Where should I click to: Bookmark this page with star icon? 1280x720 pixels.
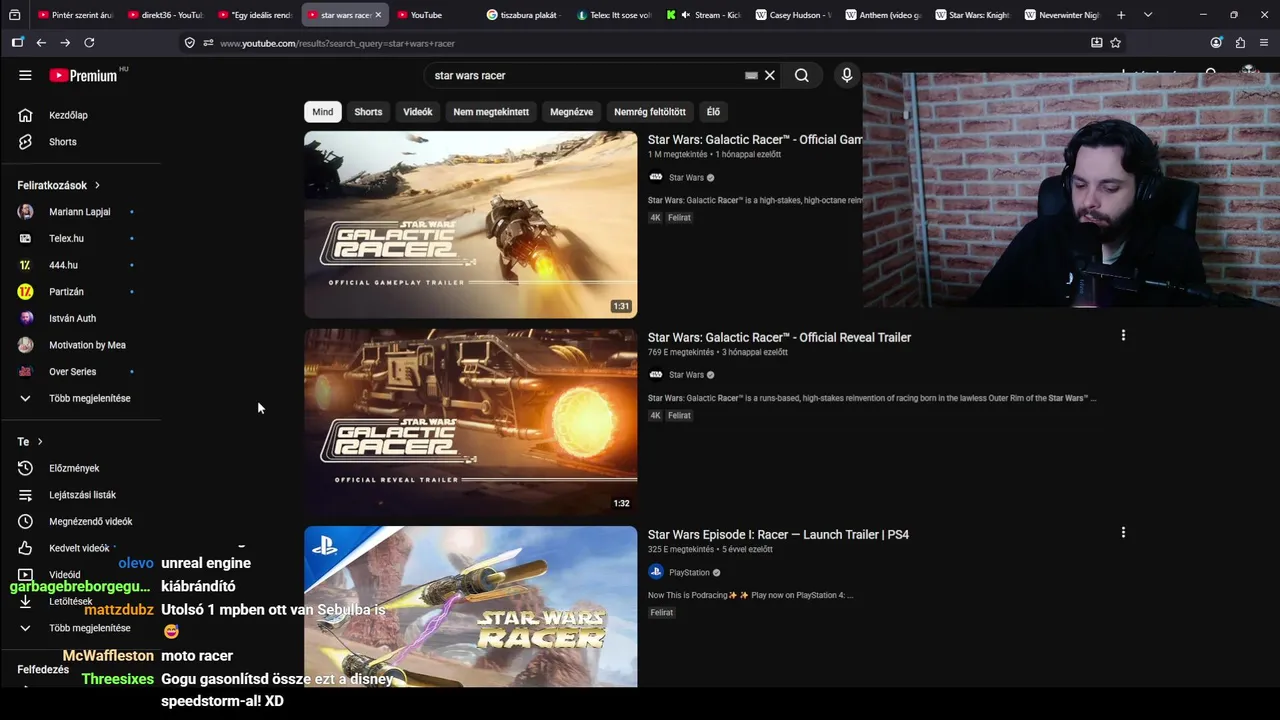1115,43
